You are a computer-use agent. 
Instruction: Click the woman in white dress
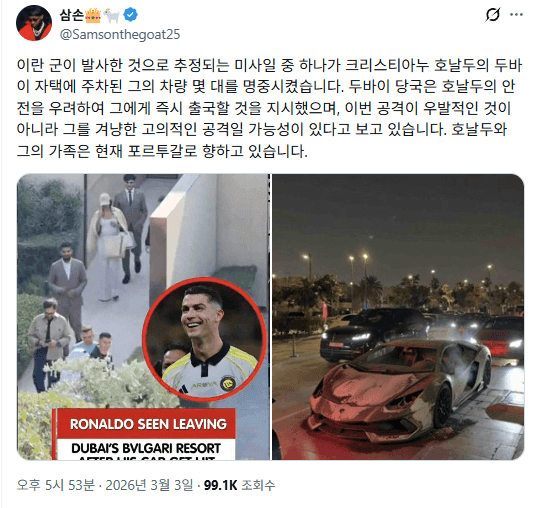111,247
